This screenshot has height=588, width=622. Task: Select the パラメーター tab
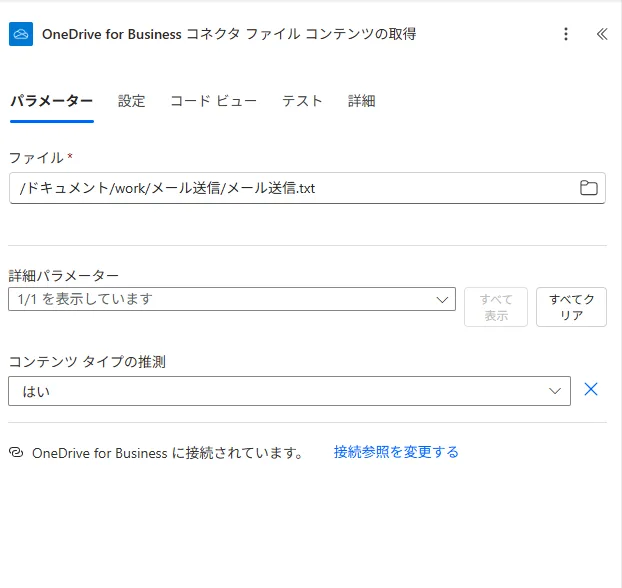click(52, 101)
